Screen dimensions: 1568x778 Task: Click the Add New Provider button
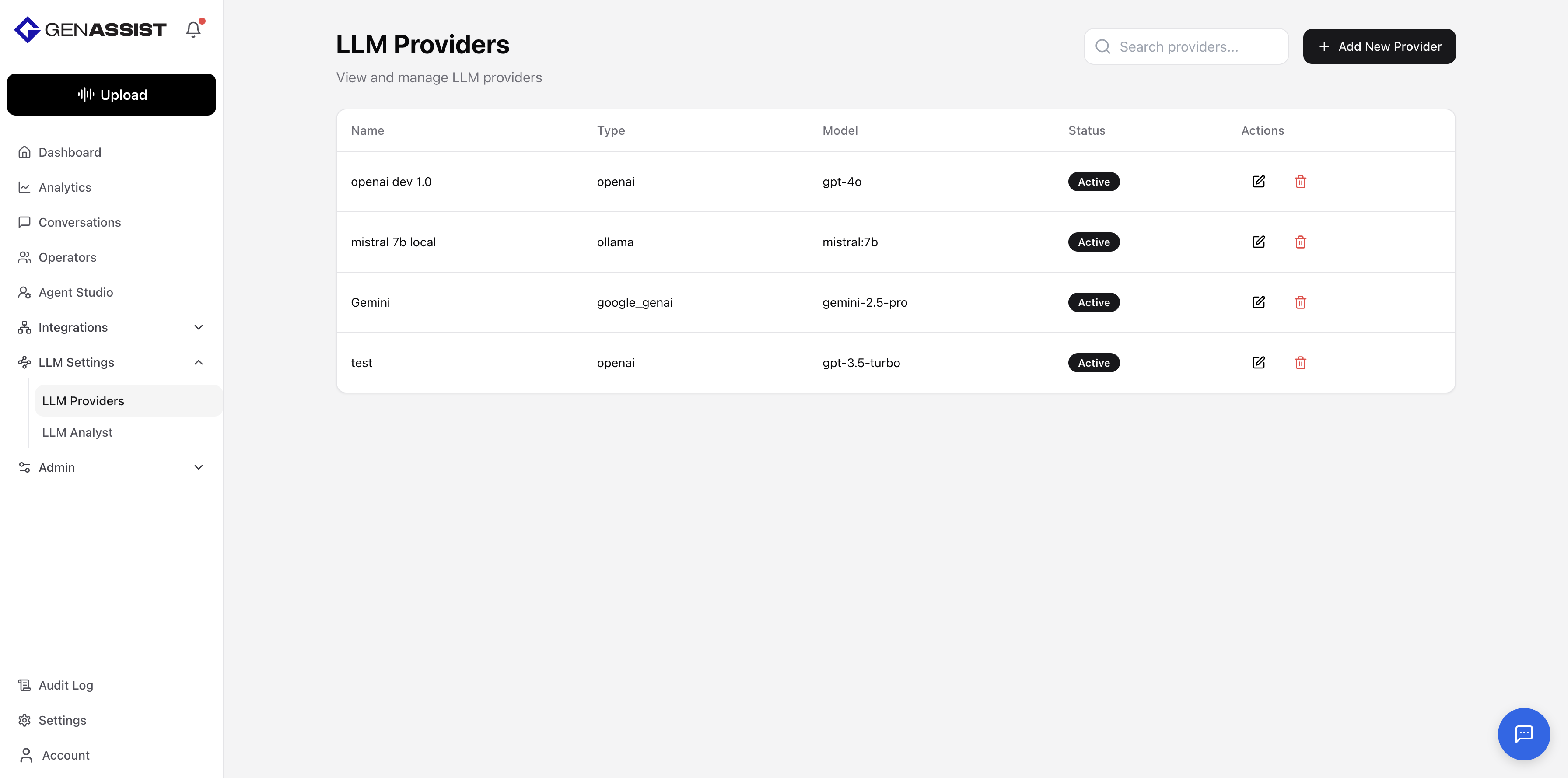(1379, 46)
